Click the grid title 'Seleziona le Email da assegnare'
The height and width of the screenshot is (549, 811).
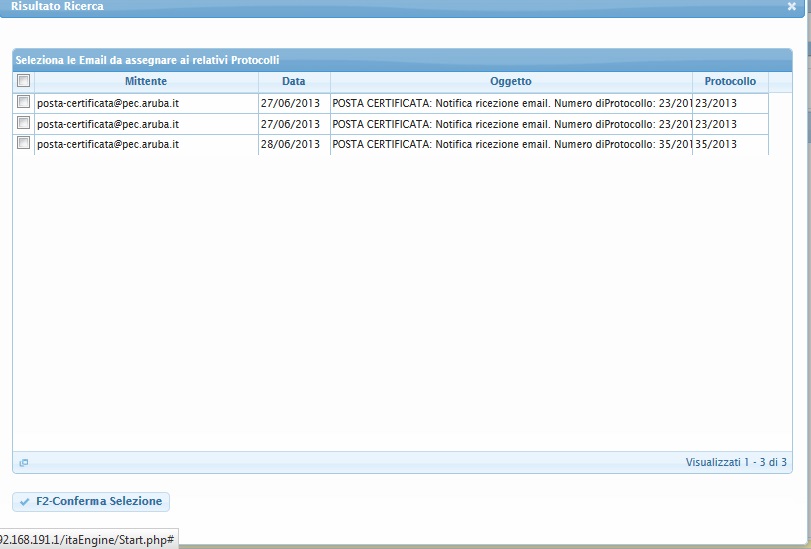pyautogui.click(x=147, y=61)
